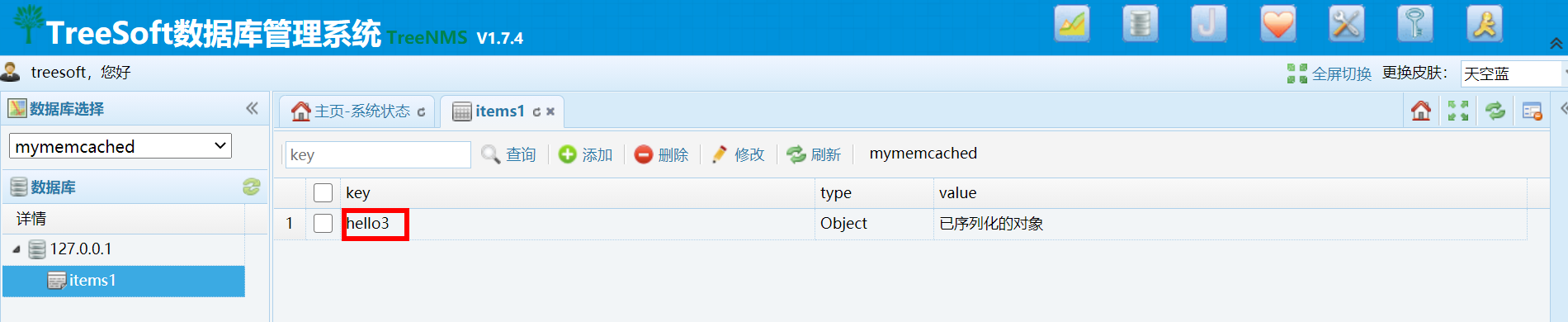This screenshot has height=322, width=1568.
Task: Click the yellow running figure icon
Action: click(x=1484, y=24)
